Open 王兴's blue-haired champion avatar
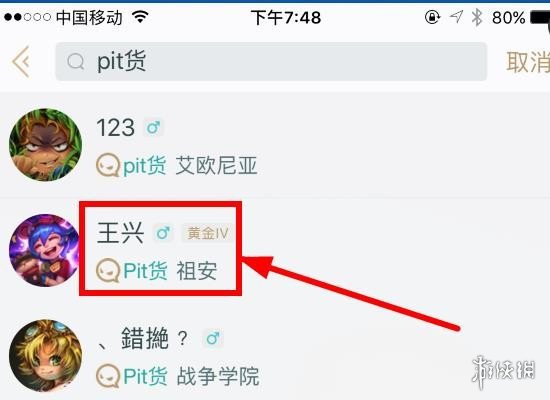The width and height of the screenshot is (550, 400). [45, 250]
